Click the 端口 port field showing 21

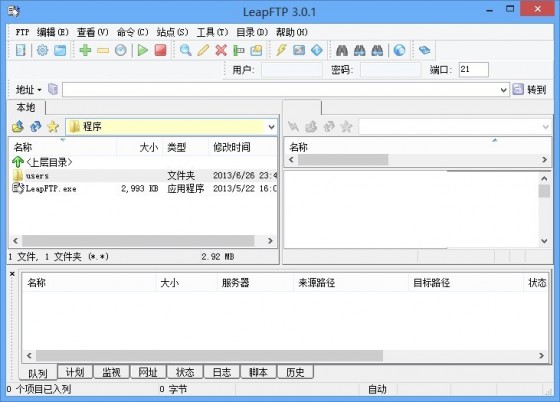pyautogui.click(x=474, y=70)
